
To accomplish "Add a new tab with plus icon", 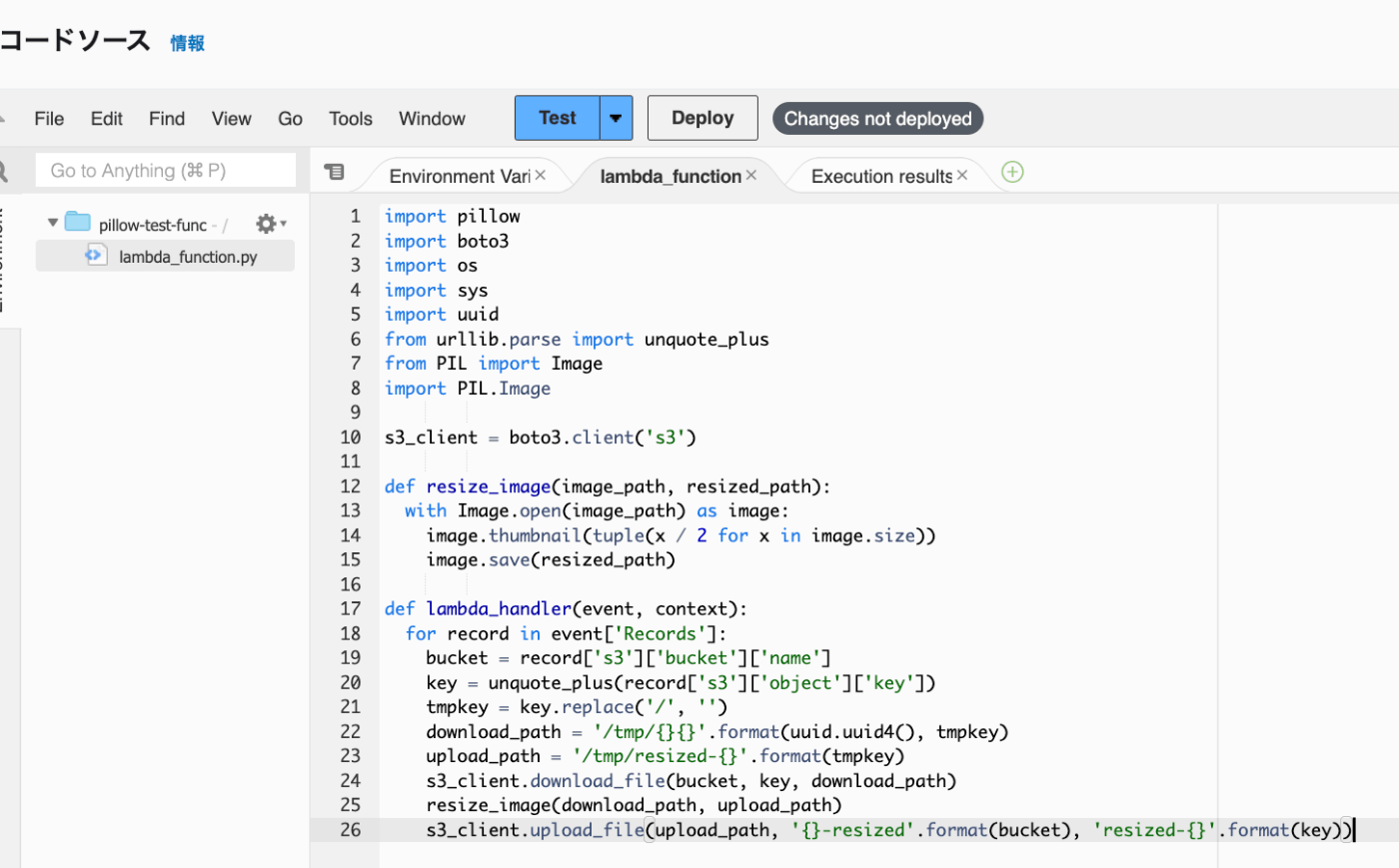I will [1012, 172].
